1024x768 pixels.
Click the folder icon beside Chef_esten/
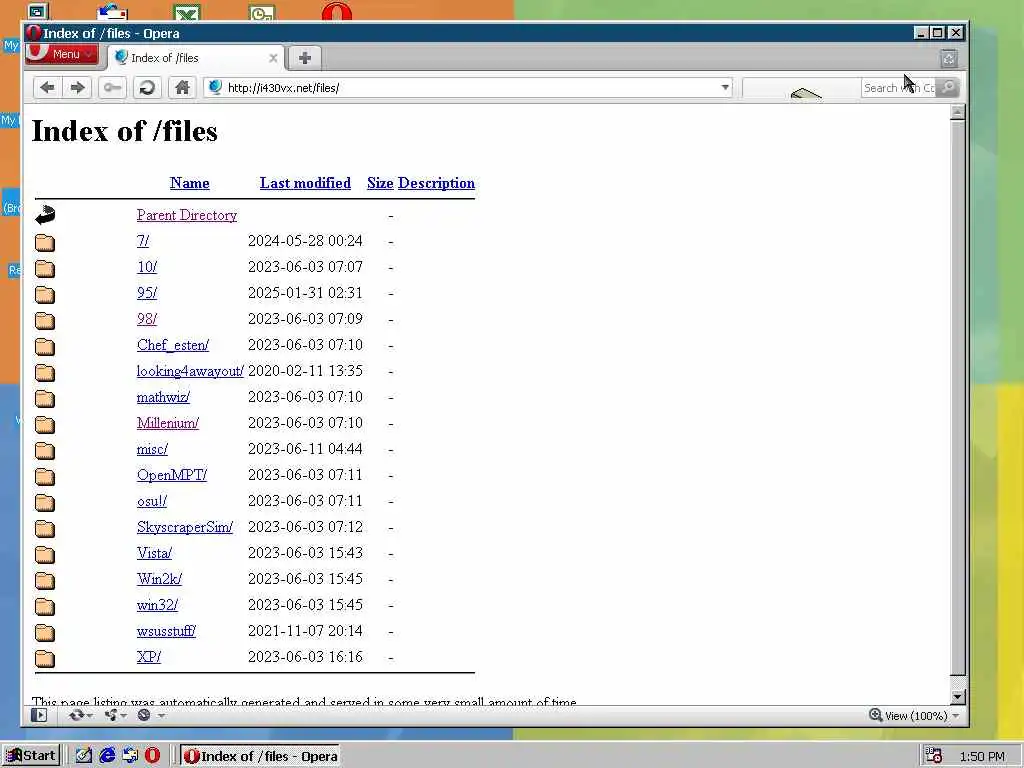pyautogui.click(x=44, y=346)
